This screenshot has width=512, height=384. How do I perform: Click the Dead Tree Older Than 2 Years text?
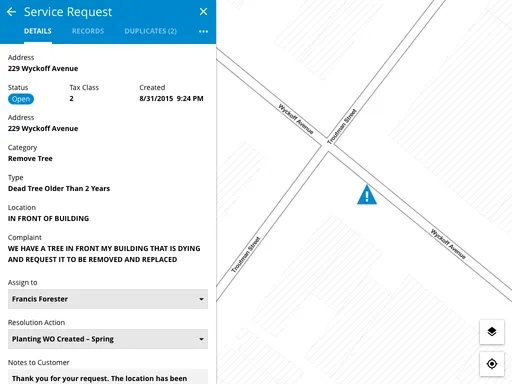pyautogui.click(x=59, y=189)
